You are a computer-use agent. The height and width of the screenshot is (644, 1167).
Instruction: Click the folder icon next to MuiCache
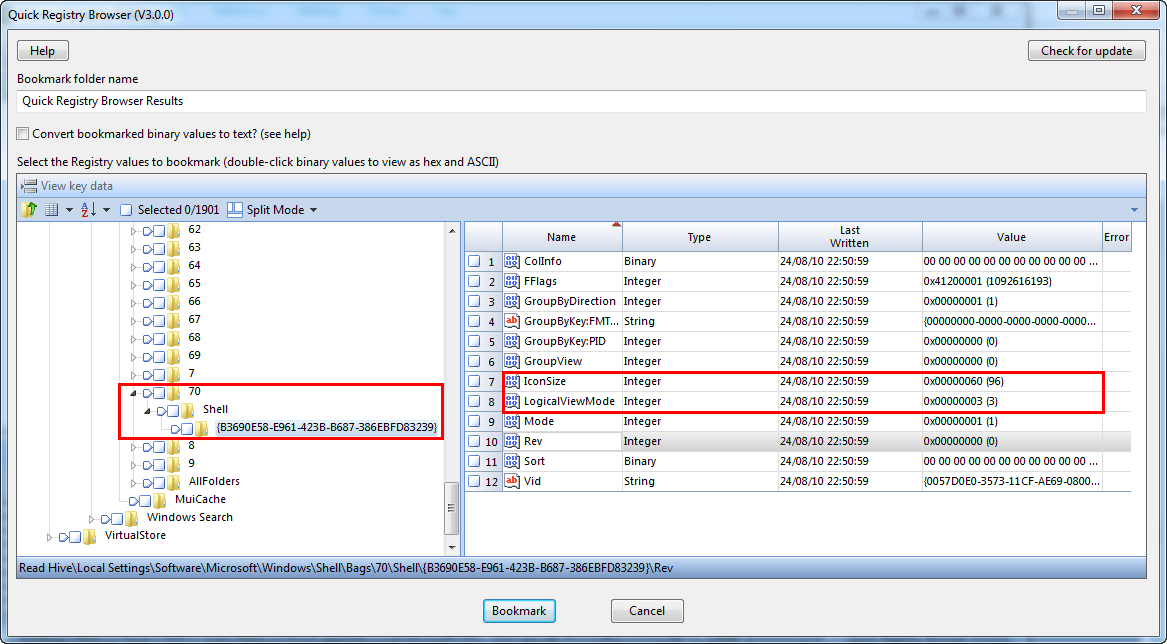[x=160, y=499]
